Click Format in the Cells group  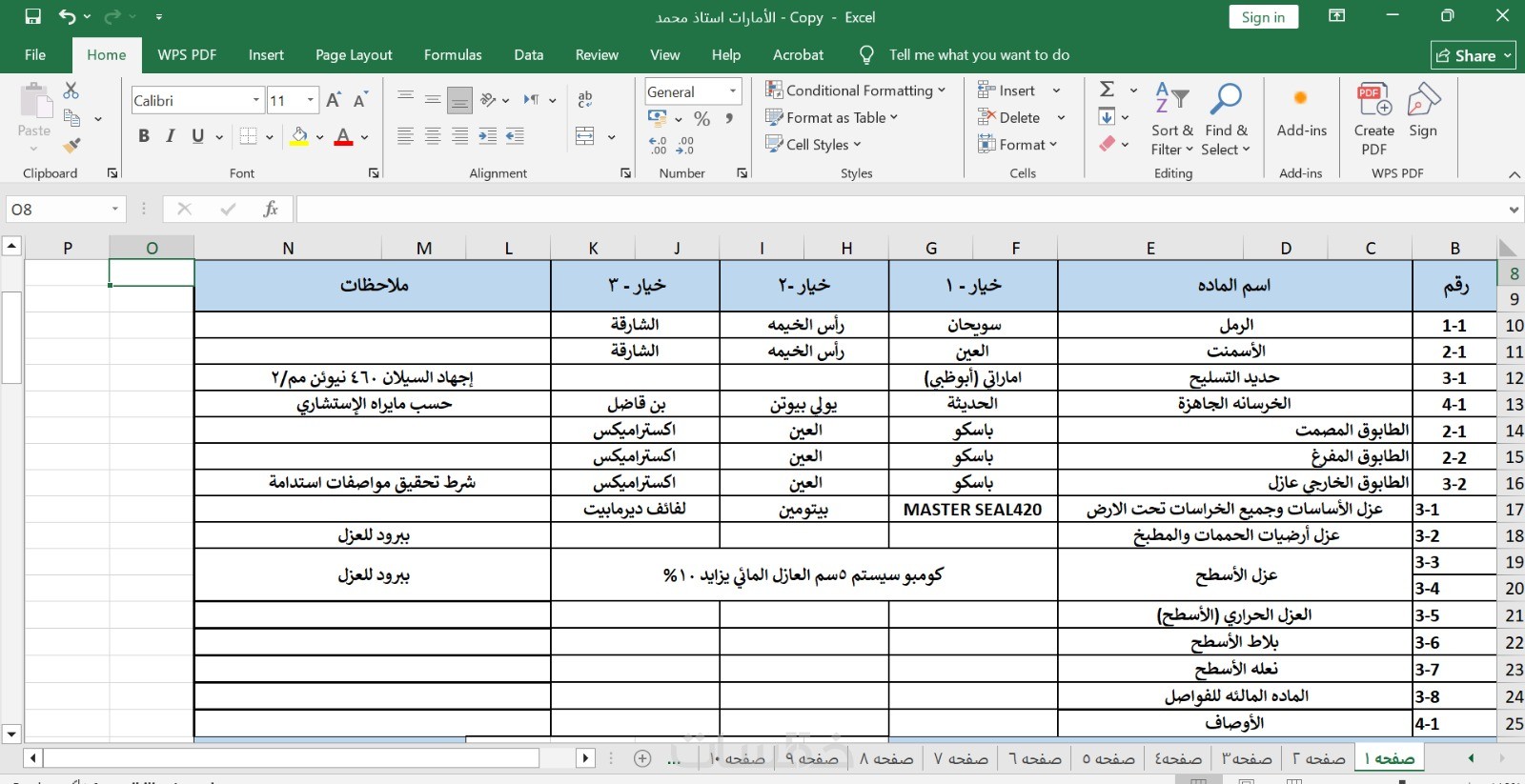pyautogui.click(x=1017, y=144)
